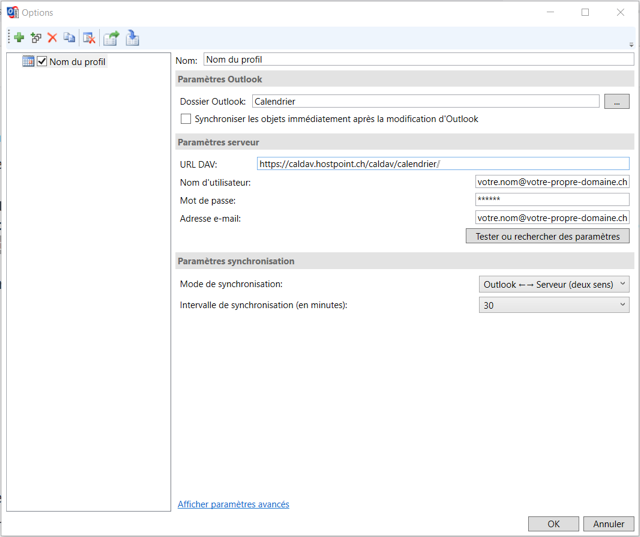Image resolution: width=640 pixels, height=537 pixels.
Task: Uncheck the Nom du profil profile checkbox
Action: click(42, 61)
